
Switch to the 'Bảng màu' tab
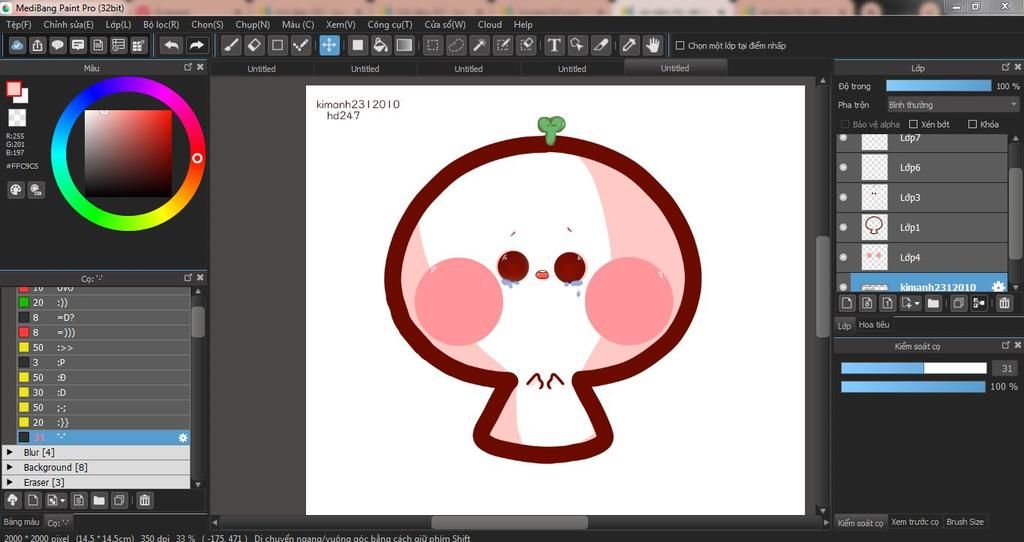click(x=22, y=522)
